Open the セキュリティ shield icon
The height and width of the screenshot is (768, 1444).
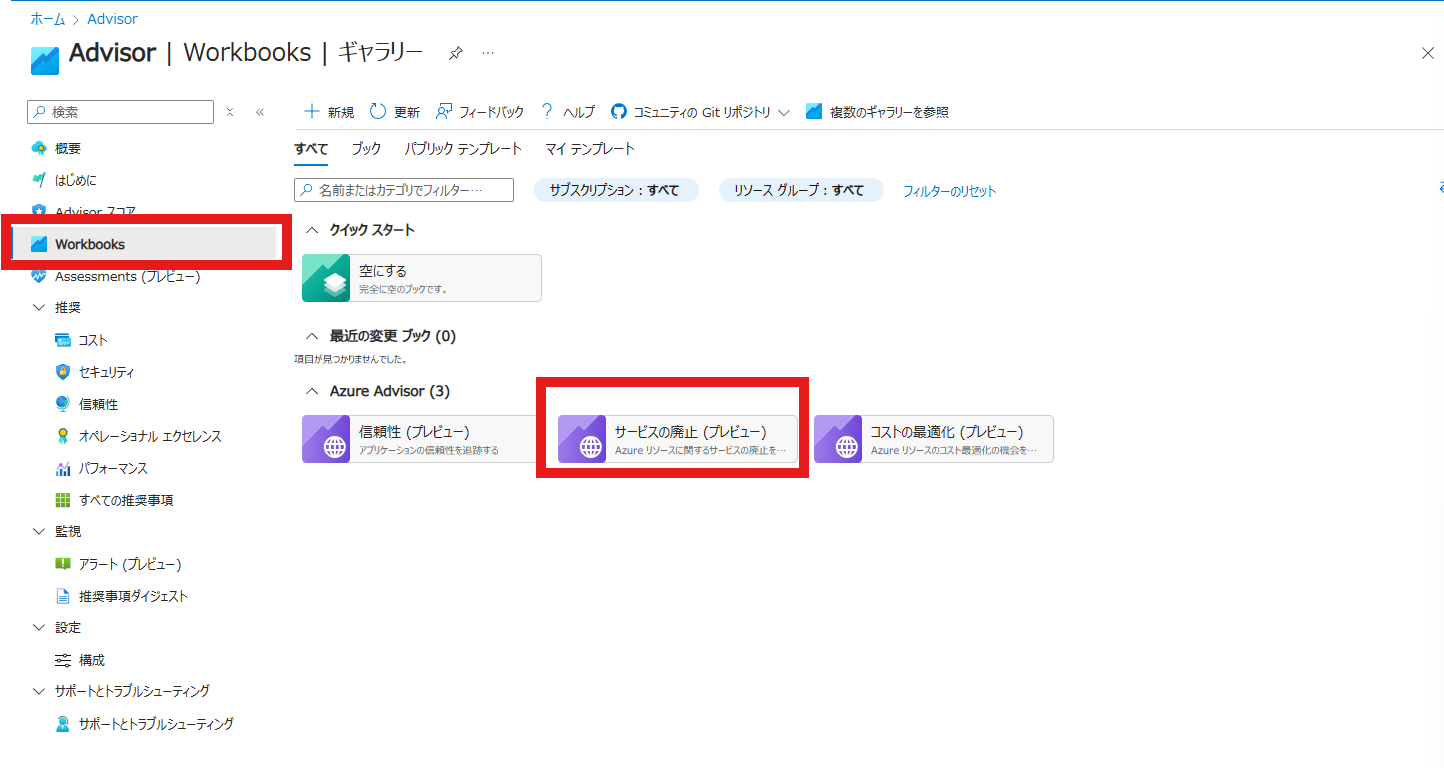point(63,372)
